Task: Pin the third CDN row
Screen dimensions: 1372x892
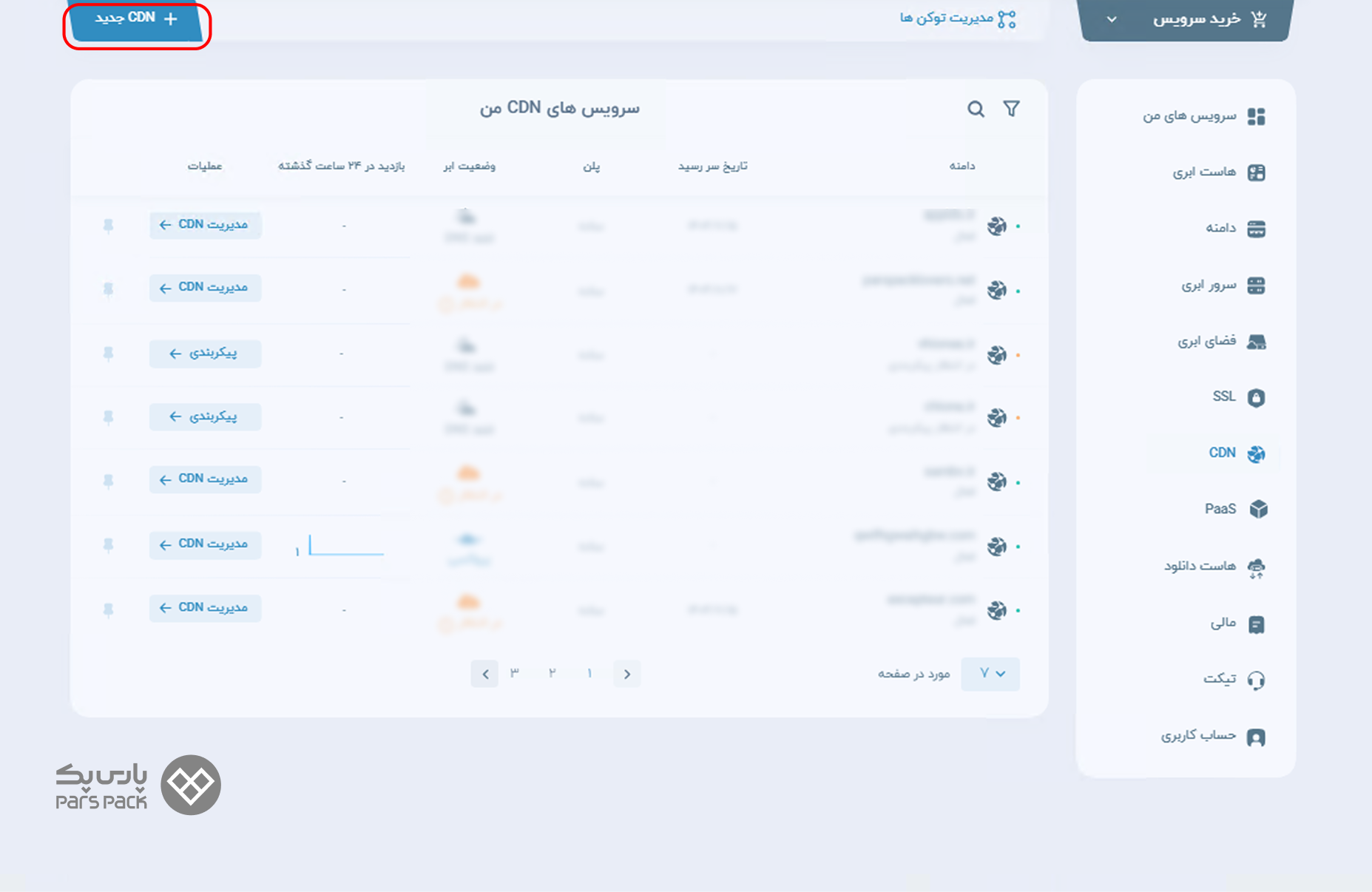Action: [108, 354]
